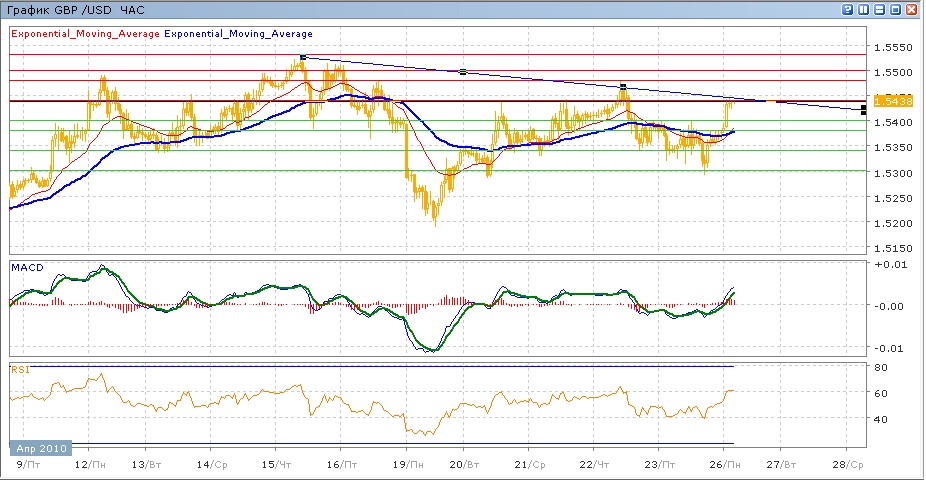Click the vertical split pause-like icon
This screenshot has width=926, height=480.
864,9
